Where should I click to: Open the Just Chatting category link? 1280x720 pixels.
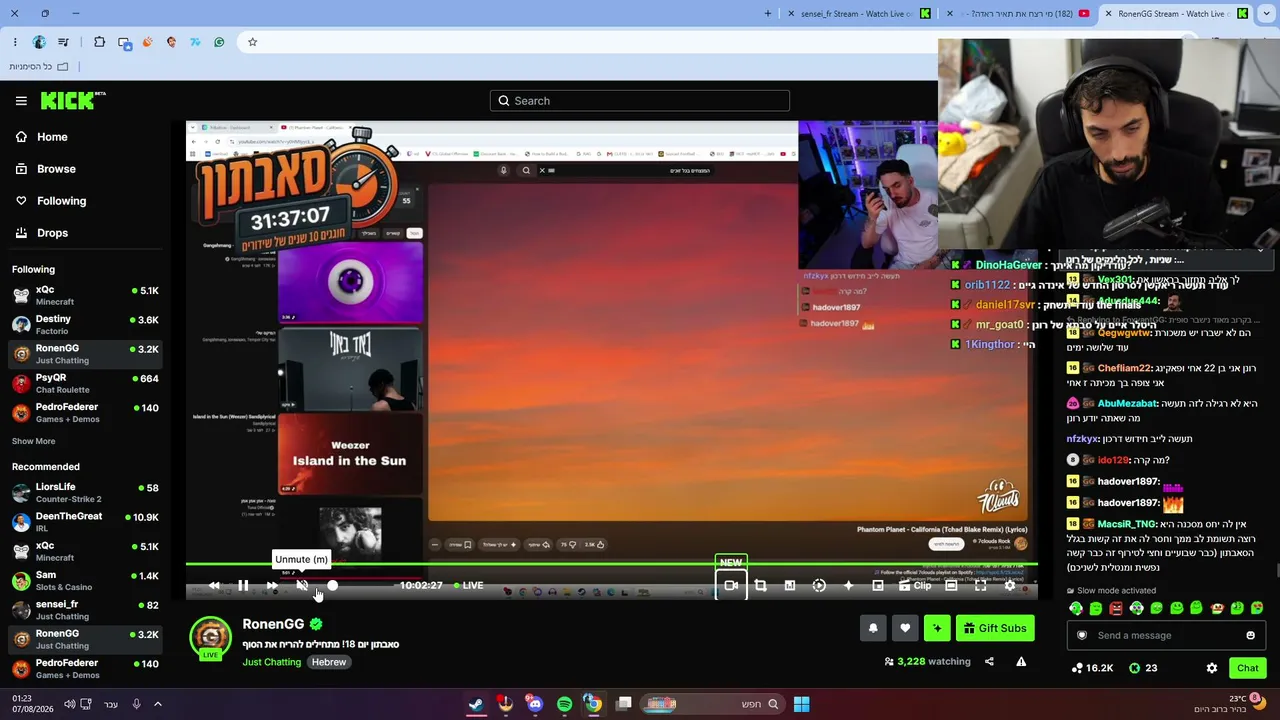point(271,662)
